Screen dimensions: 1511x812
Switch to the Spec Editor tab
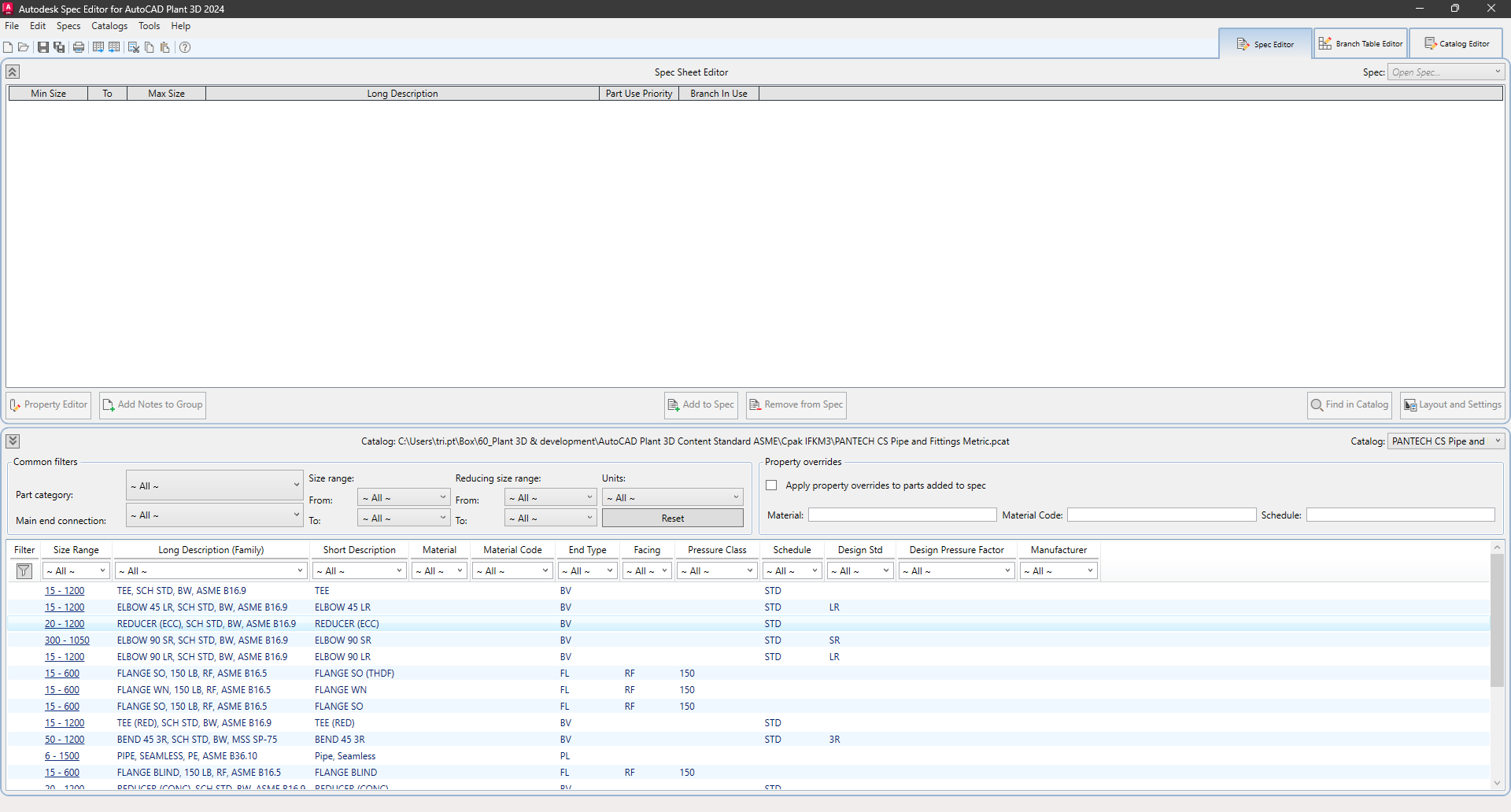1265,44
